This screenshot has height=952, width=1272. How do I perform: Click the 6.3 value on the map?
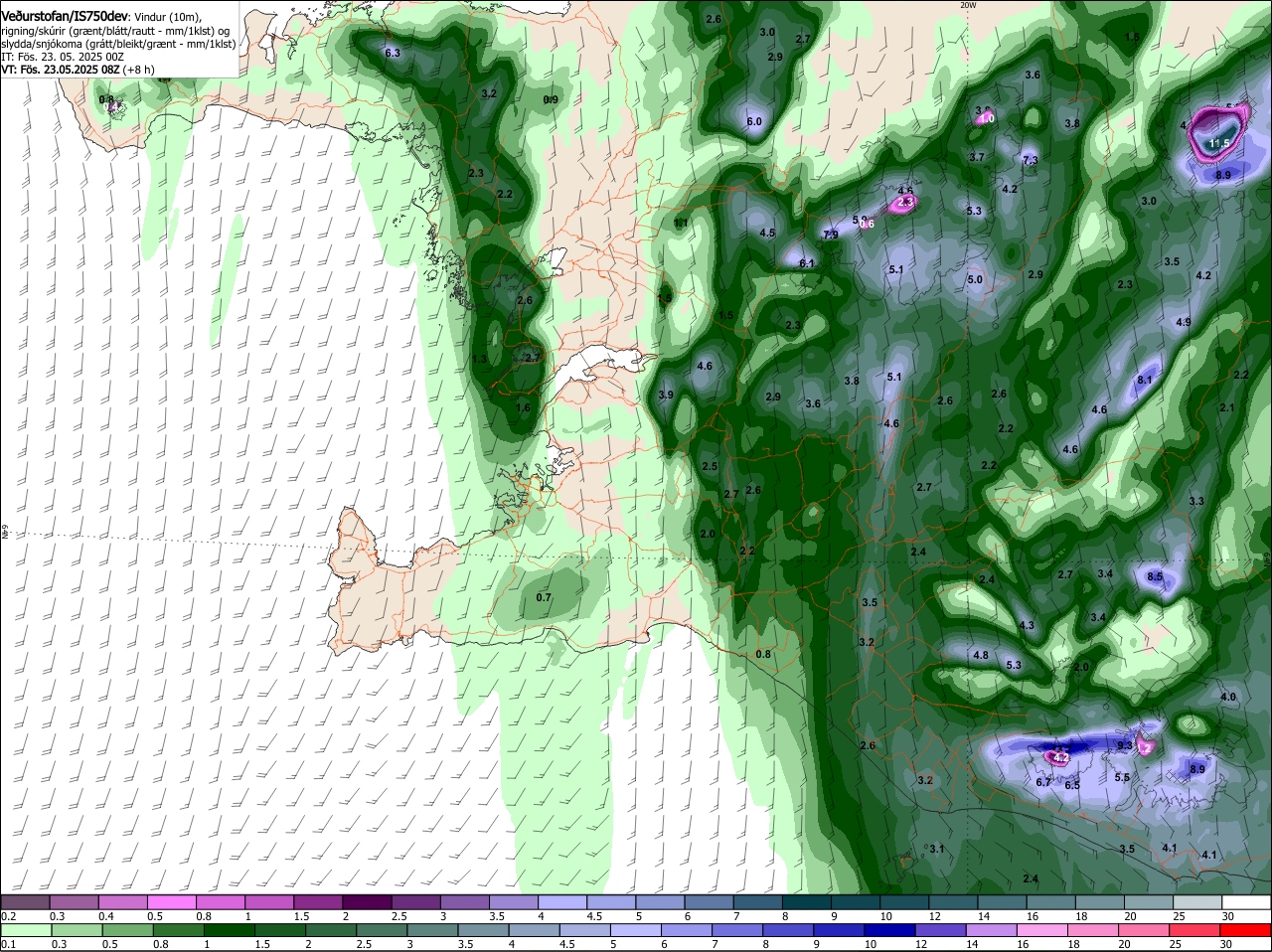coord(392,53)
